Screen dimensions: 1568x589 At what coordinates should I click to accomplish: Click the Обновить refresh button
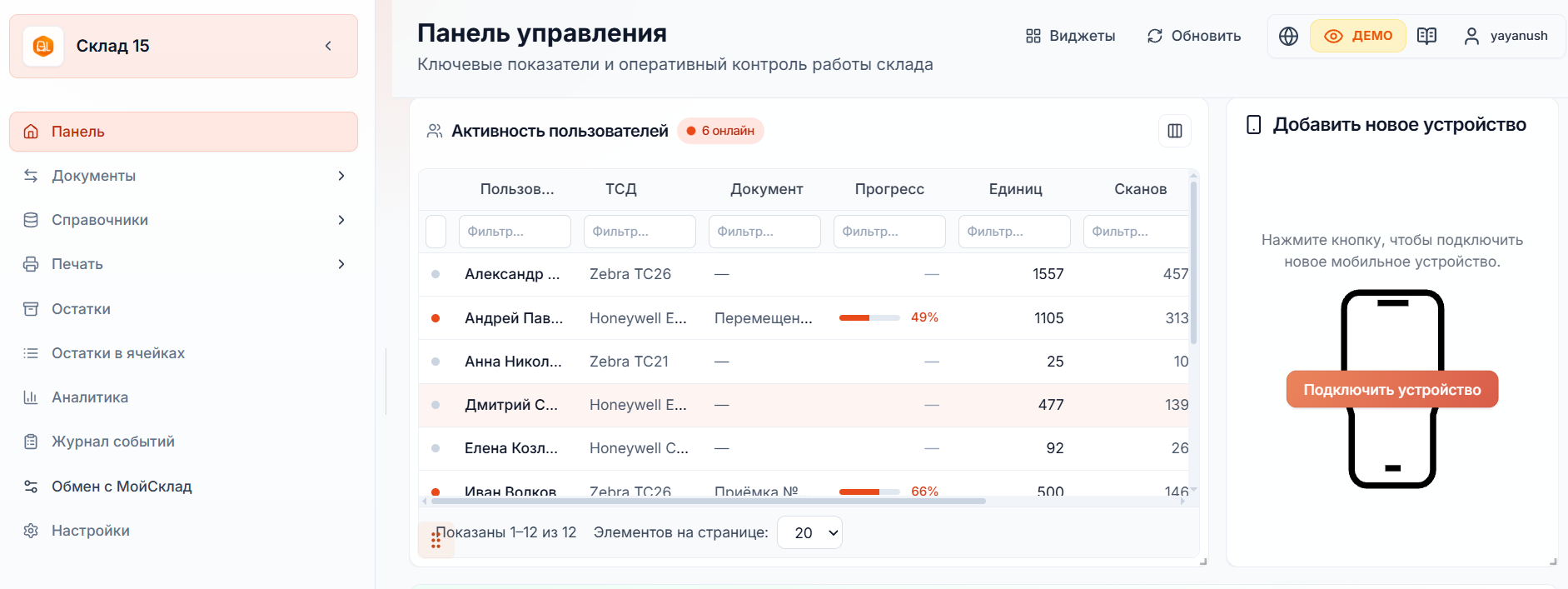click(x=1193, y=36)
